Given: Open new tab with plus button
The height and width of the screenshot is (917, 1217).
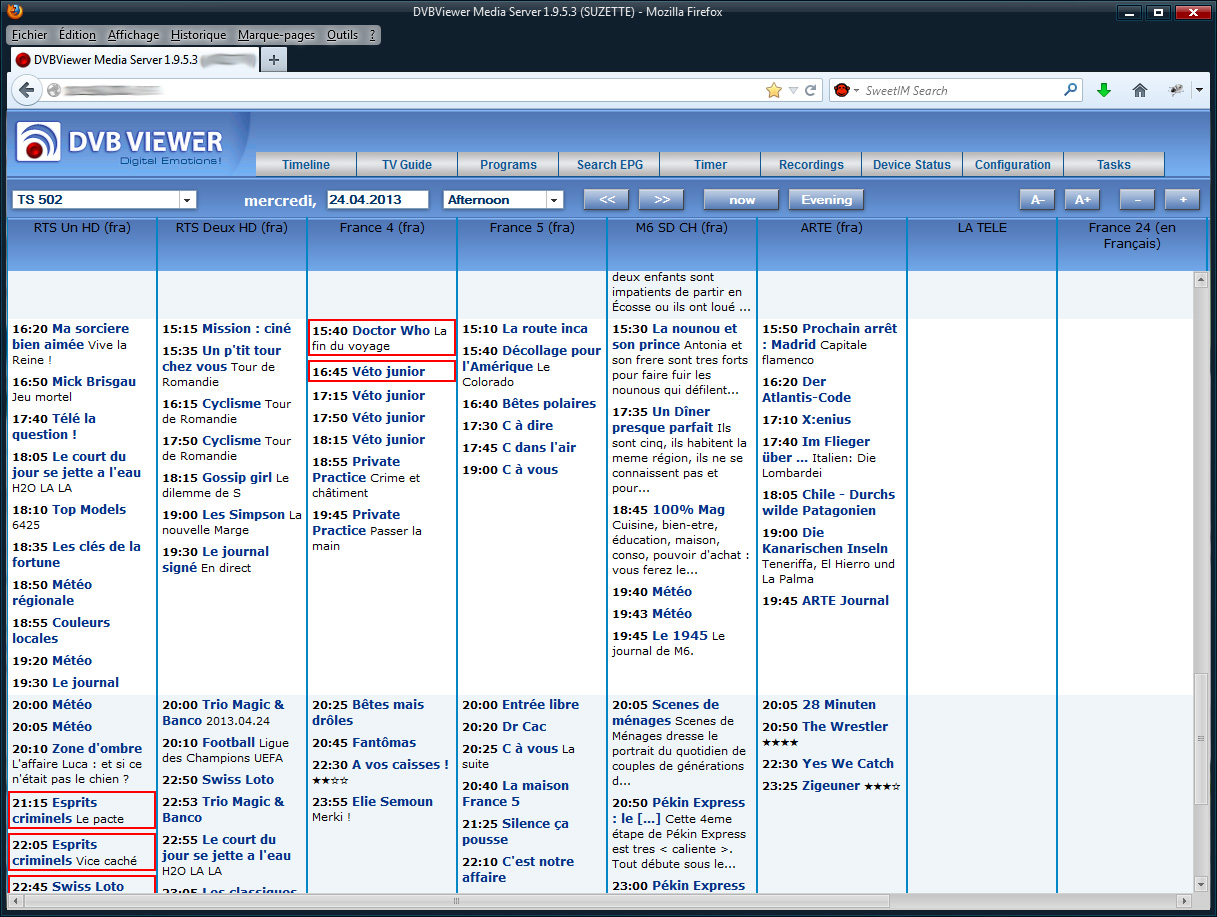Looking at the screenshot, I should (x=273, y=60).
